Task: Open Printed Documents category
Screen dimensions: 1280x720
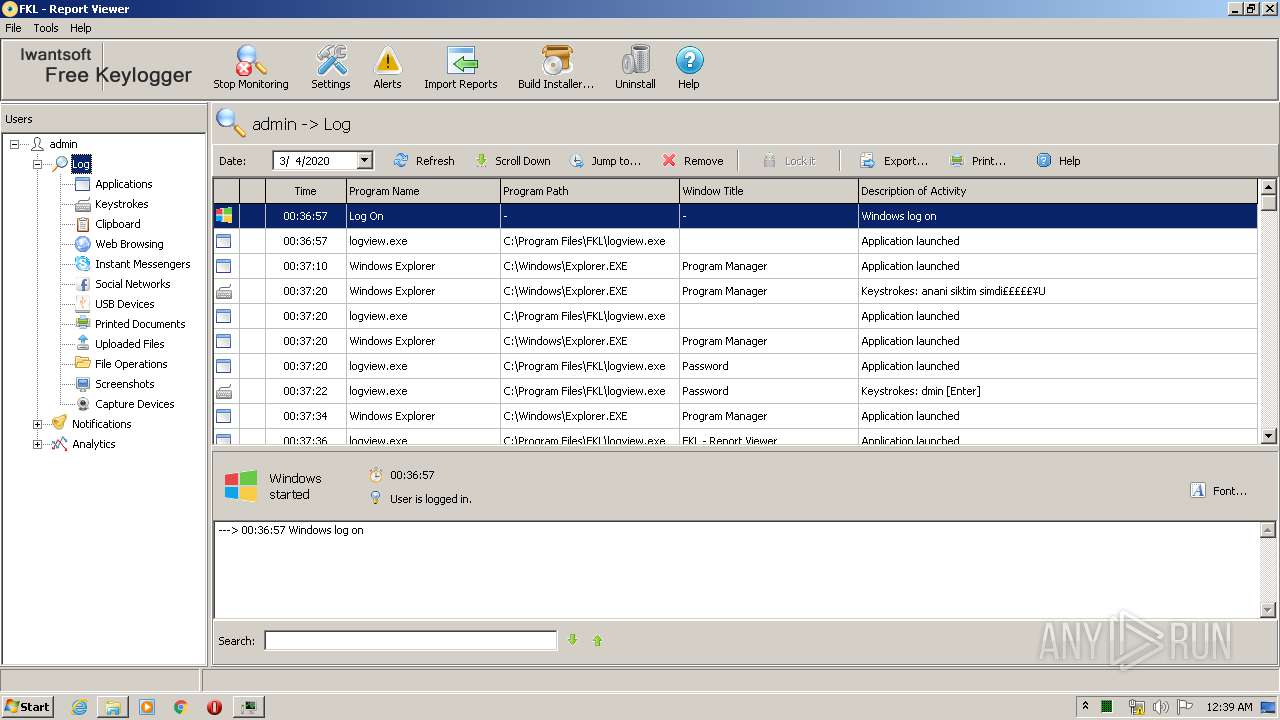Action: tap(140, 324)
